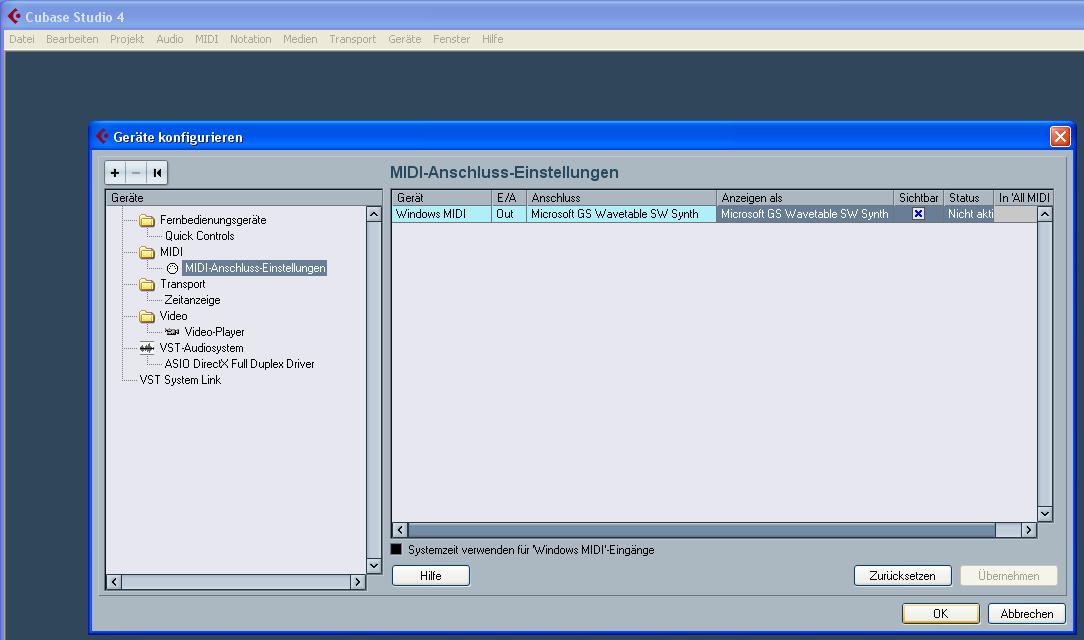Screen dimensions: 1084x640
Task: Open the MIDI menu
Action: click(x=206, y=39)
